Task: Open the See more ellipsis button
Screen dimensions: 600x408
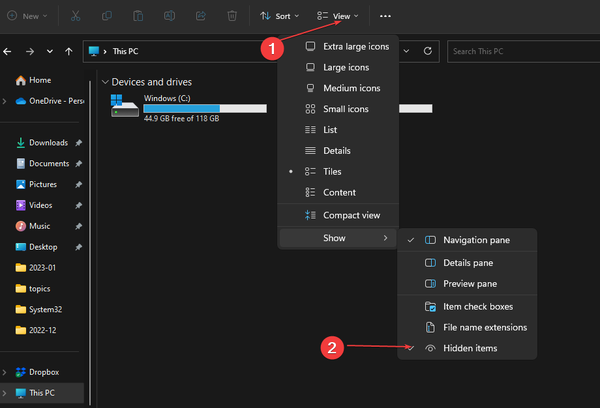Action: click(x=386, y=16)
